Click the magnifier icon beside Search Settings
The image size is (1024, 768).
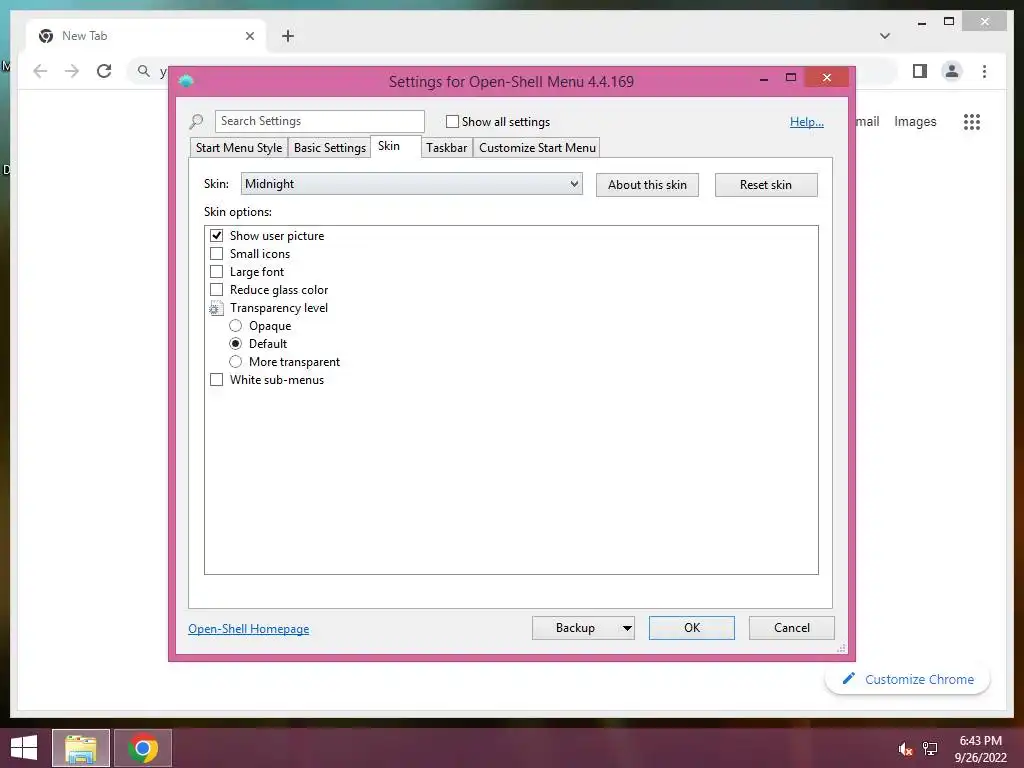(x=196, y=121)
